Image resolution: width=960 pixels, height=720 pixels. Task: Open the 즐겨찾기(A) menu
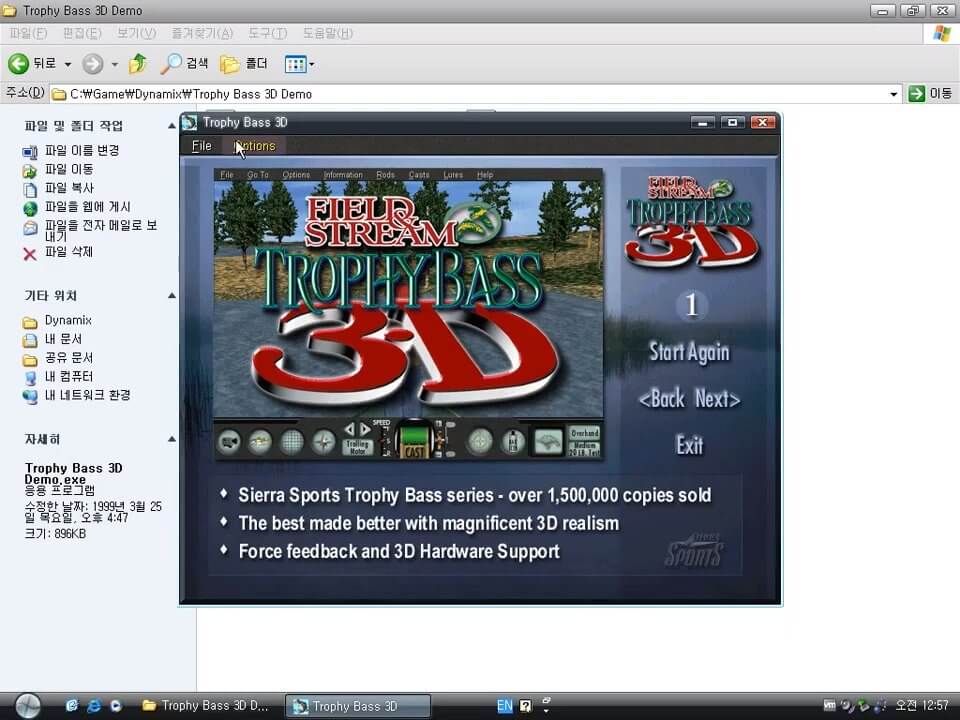[202, 33]
